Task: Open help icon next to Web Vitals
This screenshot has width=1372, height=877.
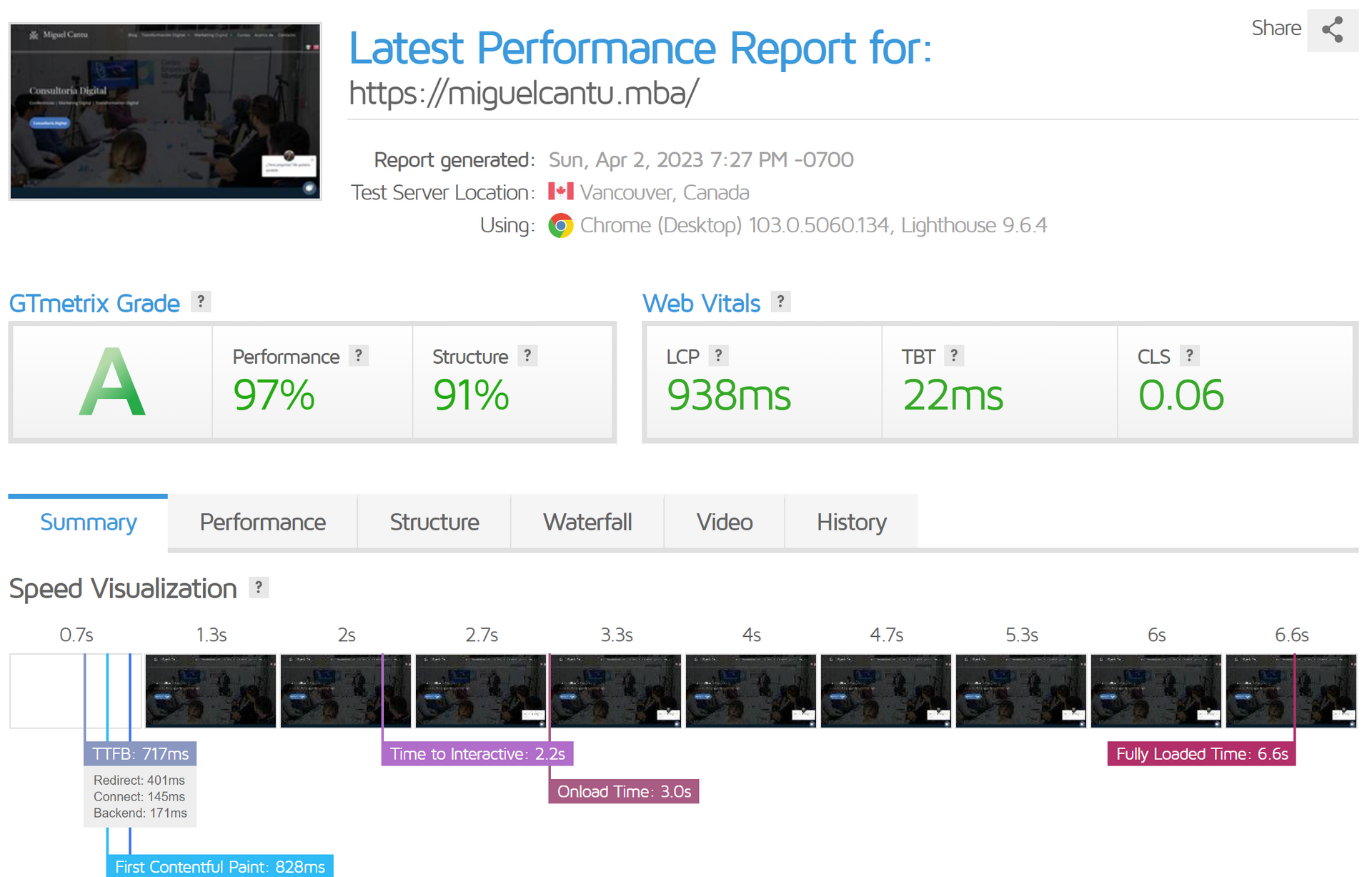Action: [x=780, y=302]
